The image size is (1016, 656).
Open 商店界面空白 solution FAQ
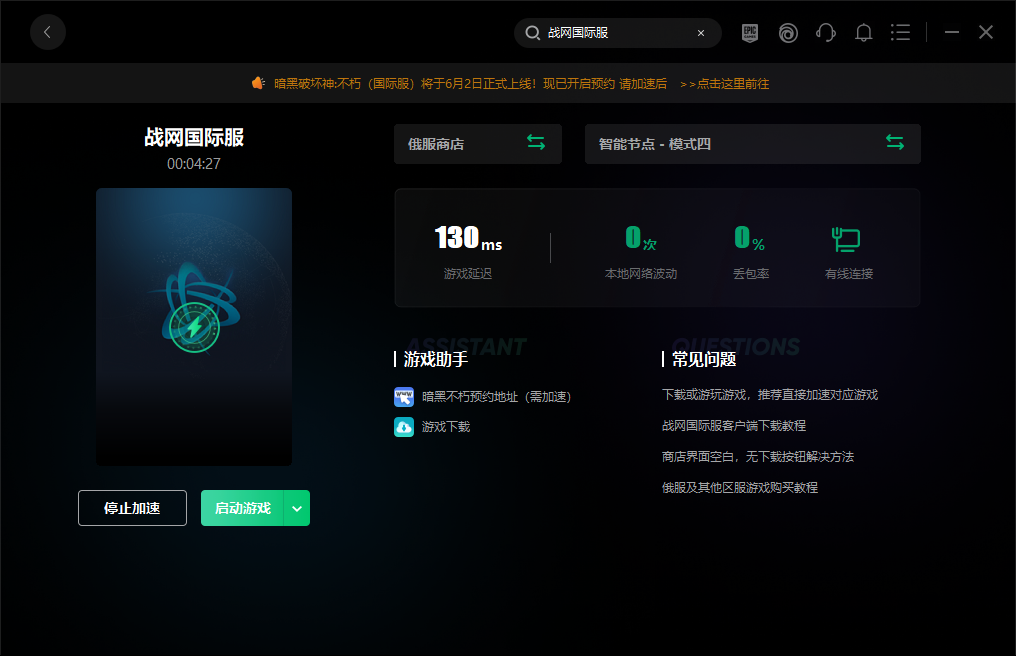pyautogui.click(x=757, y=457)
